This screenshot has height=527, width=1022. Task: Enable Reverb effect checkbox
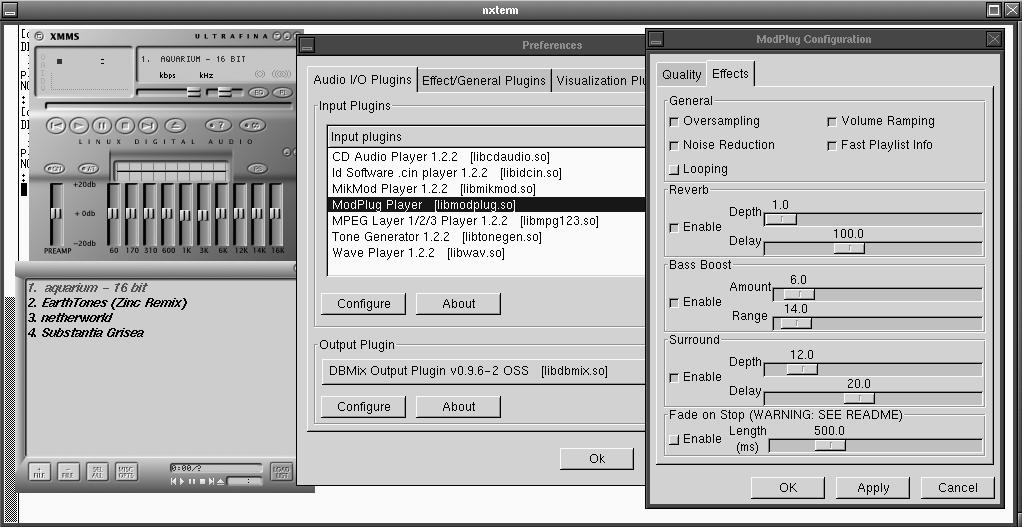[x=674, y=228]
